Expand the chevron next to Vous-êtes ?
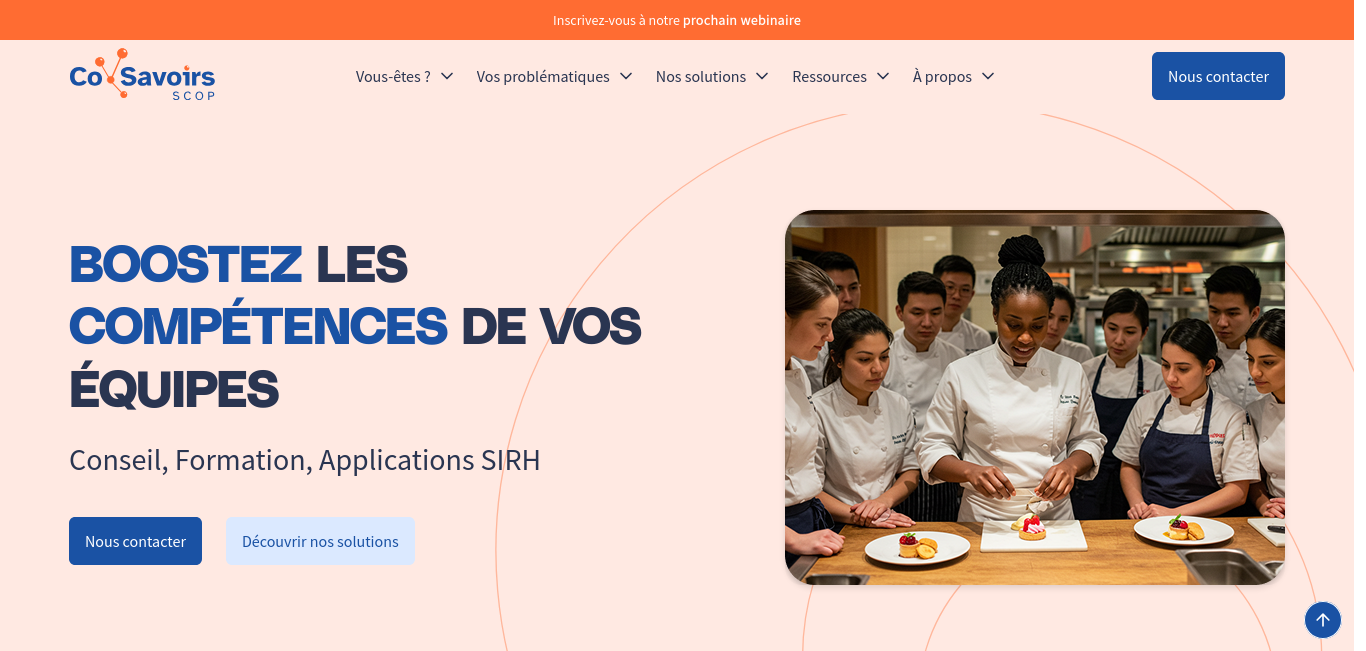 pyautogui.click(x=447, y=76)
